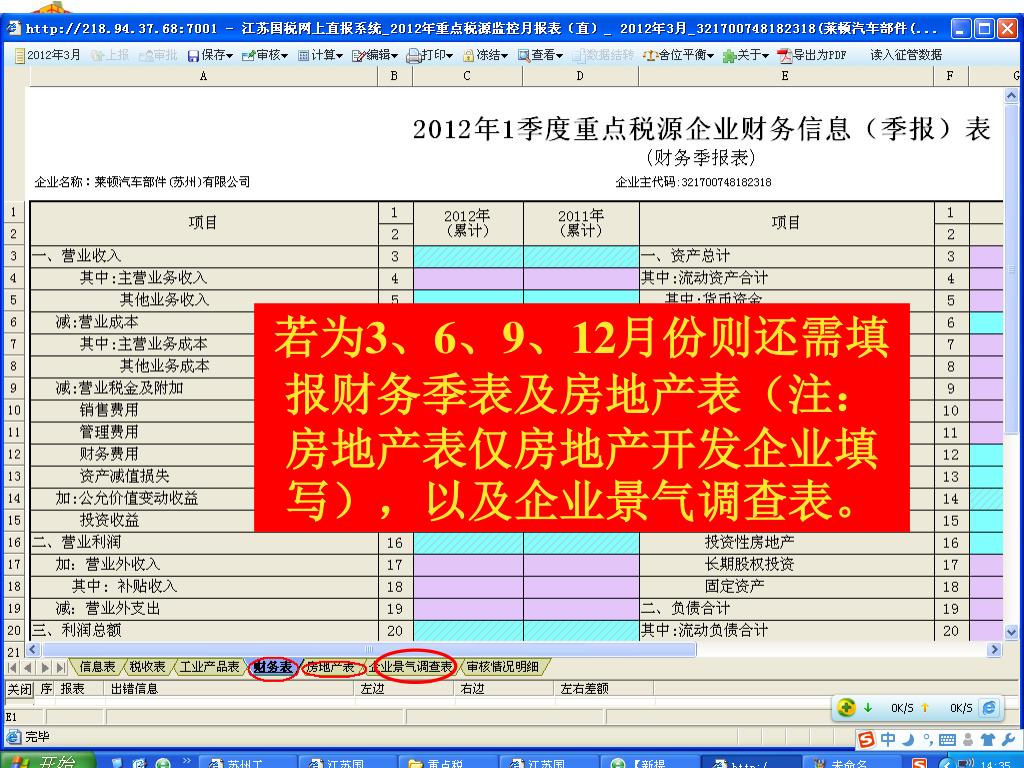Switch to the 房地产表 sheet tab

330,667
